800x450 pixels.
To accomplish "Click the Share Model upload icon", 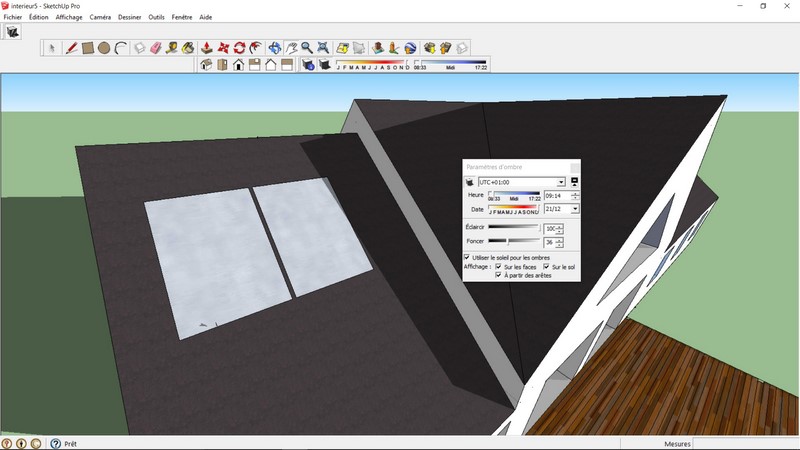I will pyautogui.click(x=445, y=48).
